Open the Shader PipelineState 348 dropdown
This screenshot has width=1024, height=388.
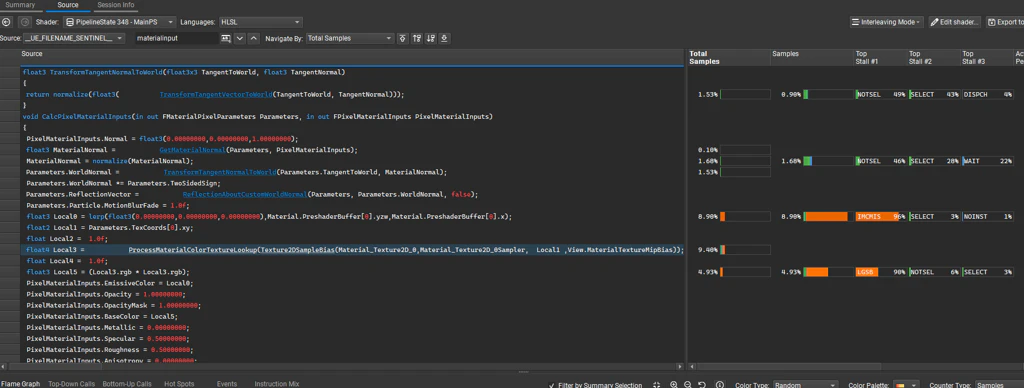pyautogui.click(x=120, y=22)
